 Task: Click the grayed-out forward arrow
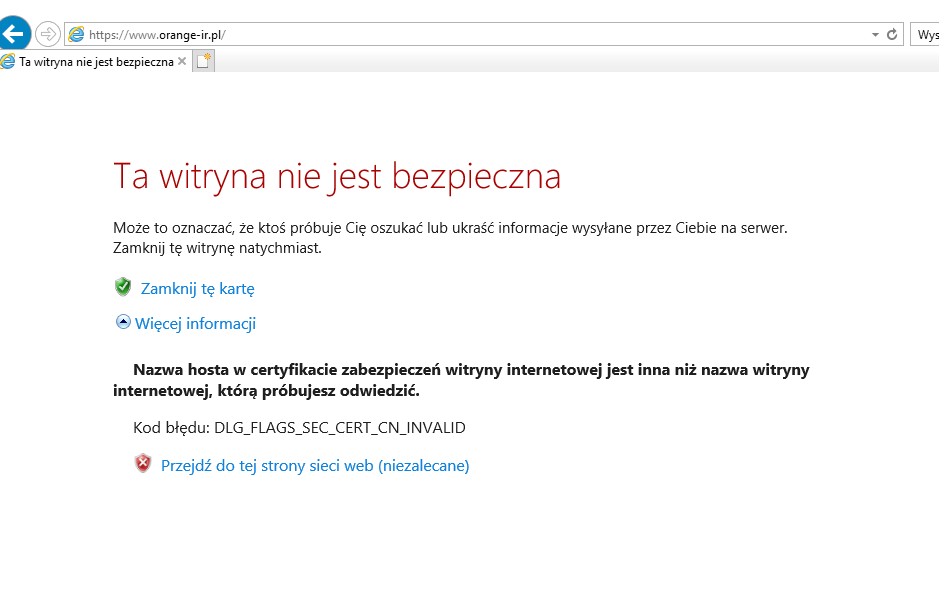pyautogui.click(x=47, y=33)
